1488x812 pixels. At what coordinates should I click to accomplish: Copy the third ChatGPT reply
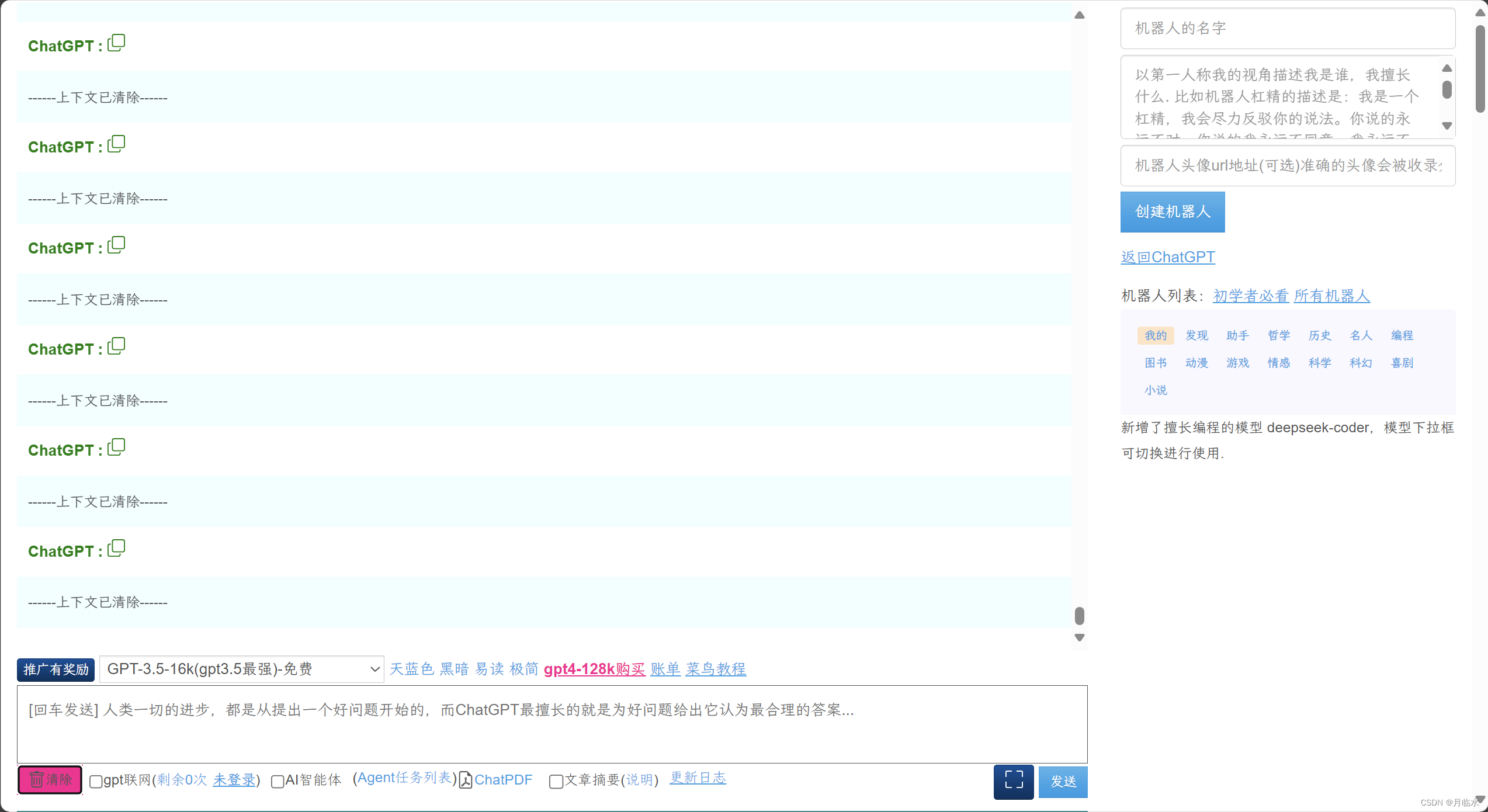point(116,245)
